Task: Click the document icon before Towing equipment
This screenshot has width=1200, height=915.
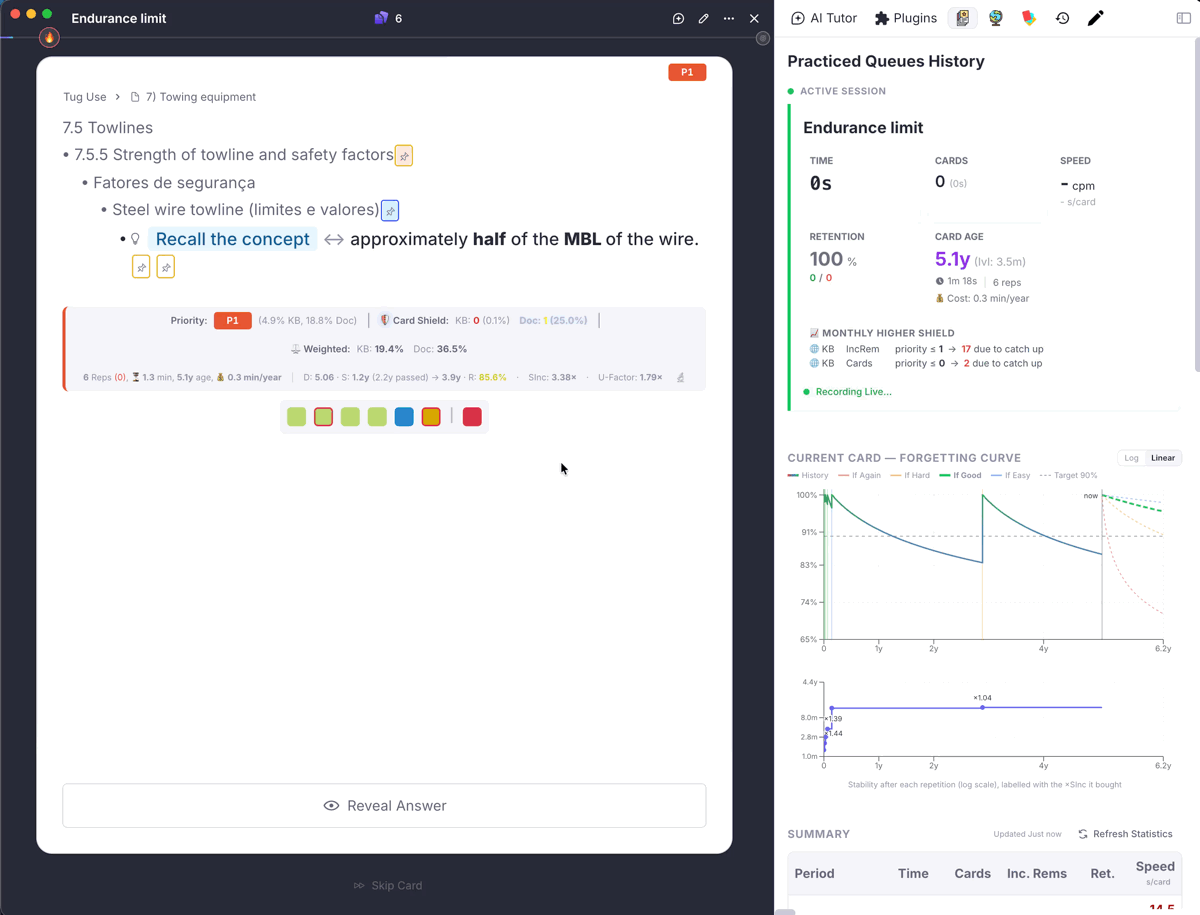Action: 135,97
